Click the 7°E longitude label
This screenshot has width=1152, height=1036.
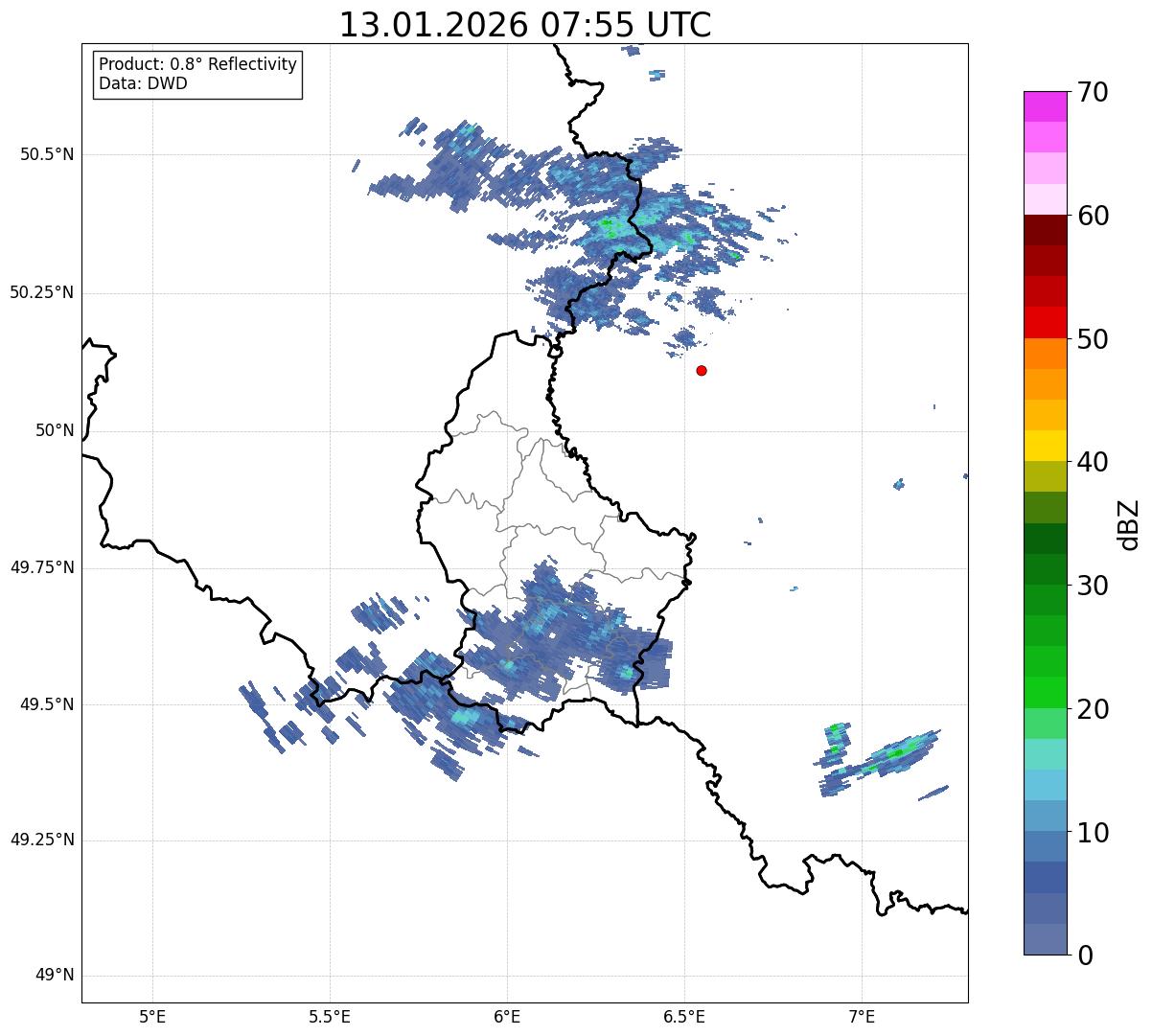pos(862,1016)
